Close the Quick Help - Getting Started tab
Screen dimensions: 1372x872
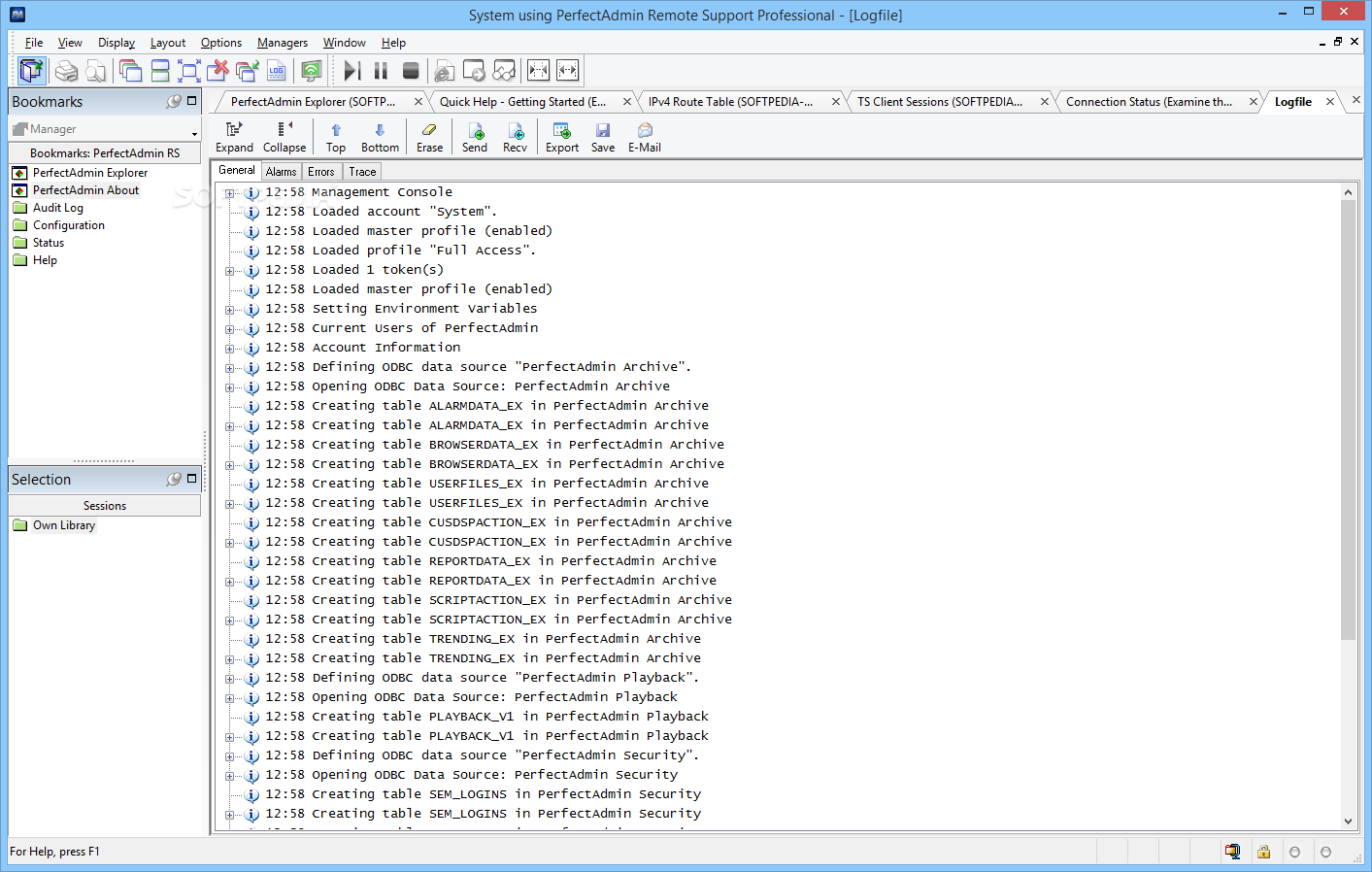627,102
